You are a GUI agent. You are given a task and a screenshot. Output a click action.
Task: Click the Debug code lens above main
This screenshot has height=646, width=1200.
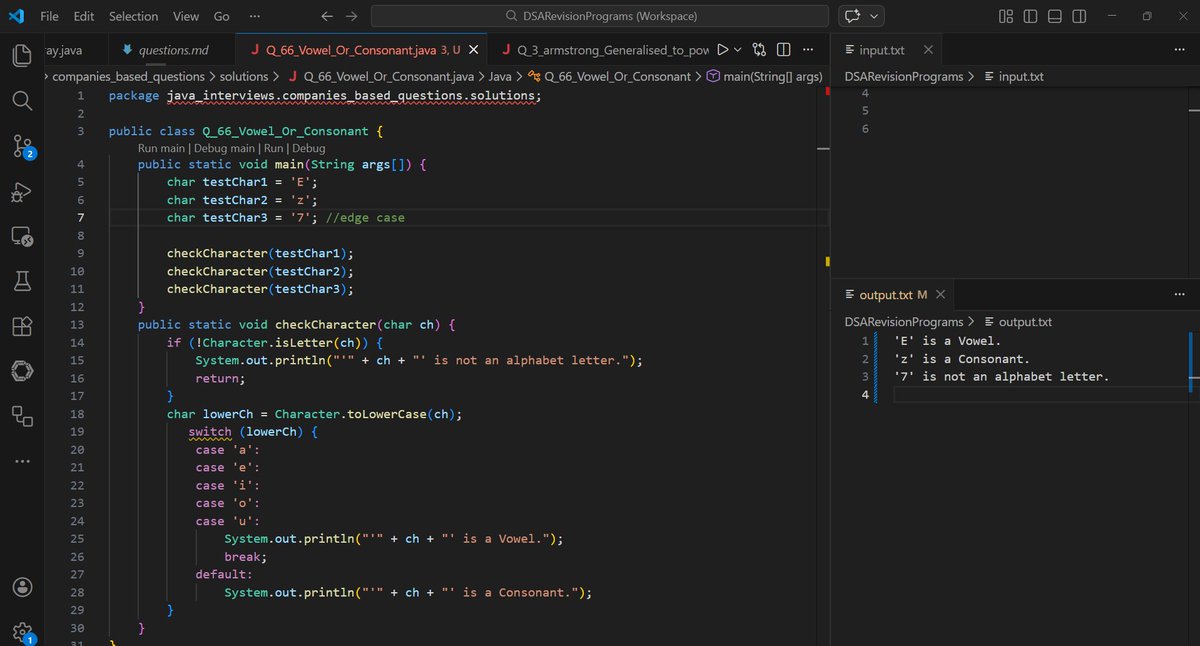tap(309, 148)
